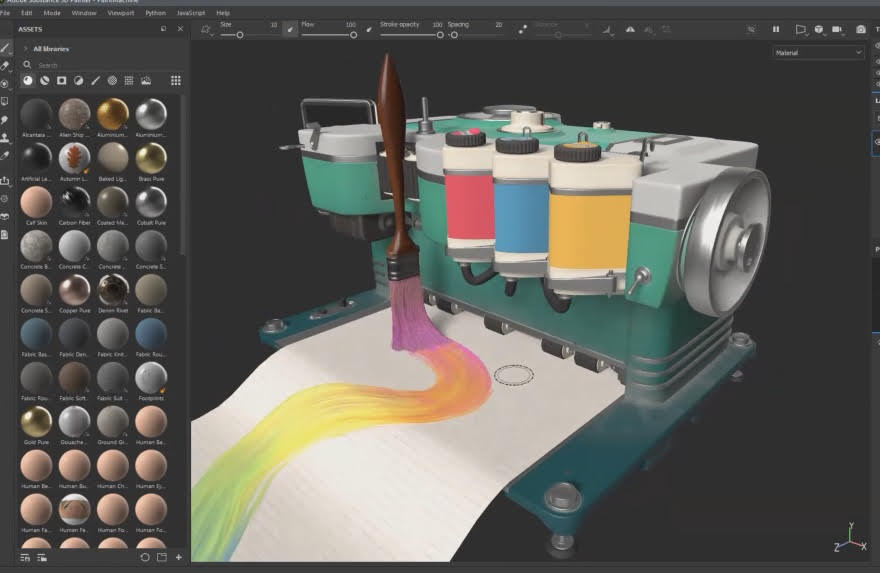
Task: Click the Stroke opacity slider handle
Action: 440,35
